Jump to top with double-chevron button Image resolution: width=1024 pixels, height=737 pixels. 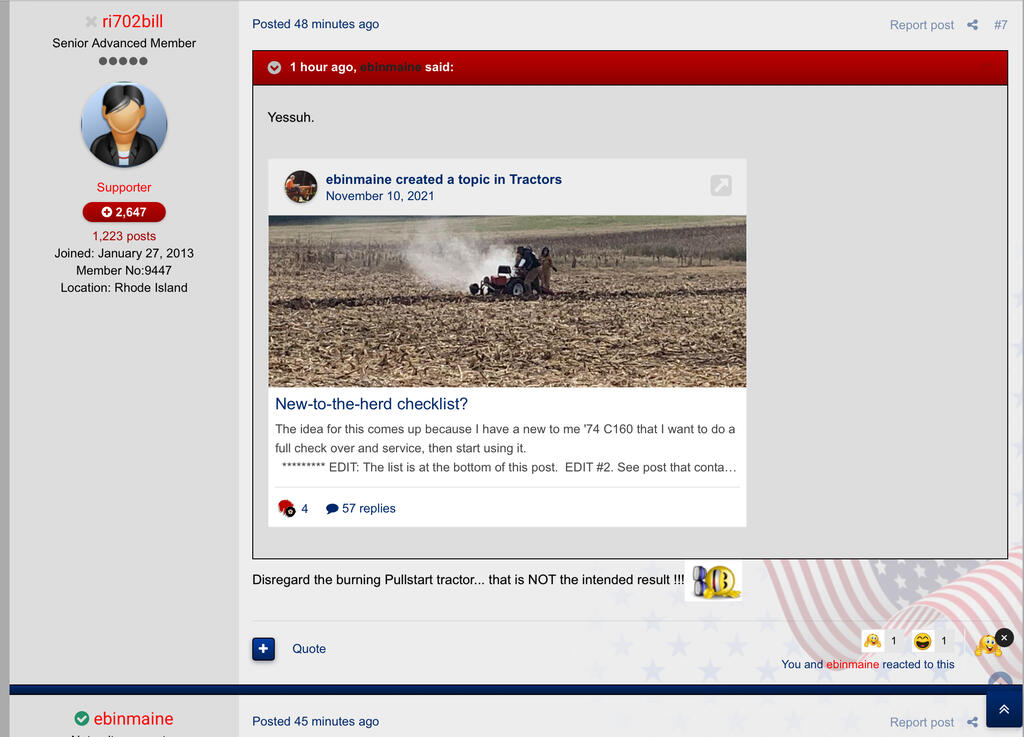tap(1004, 710)
